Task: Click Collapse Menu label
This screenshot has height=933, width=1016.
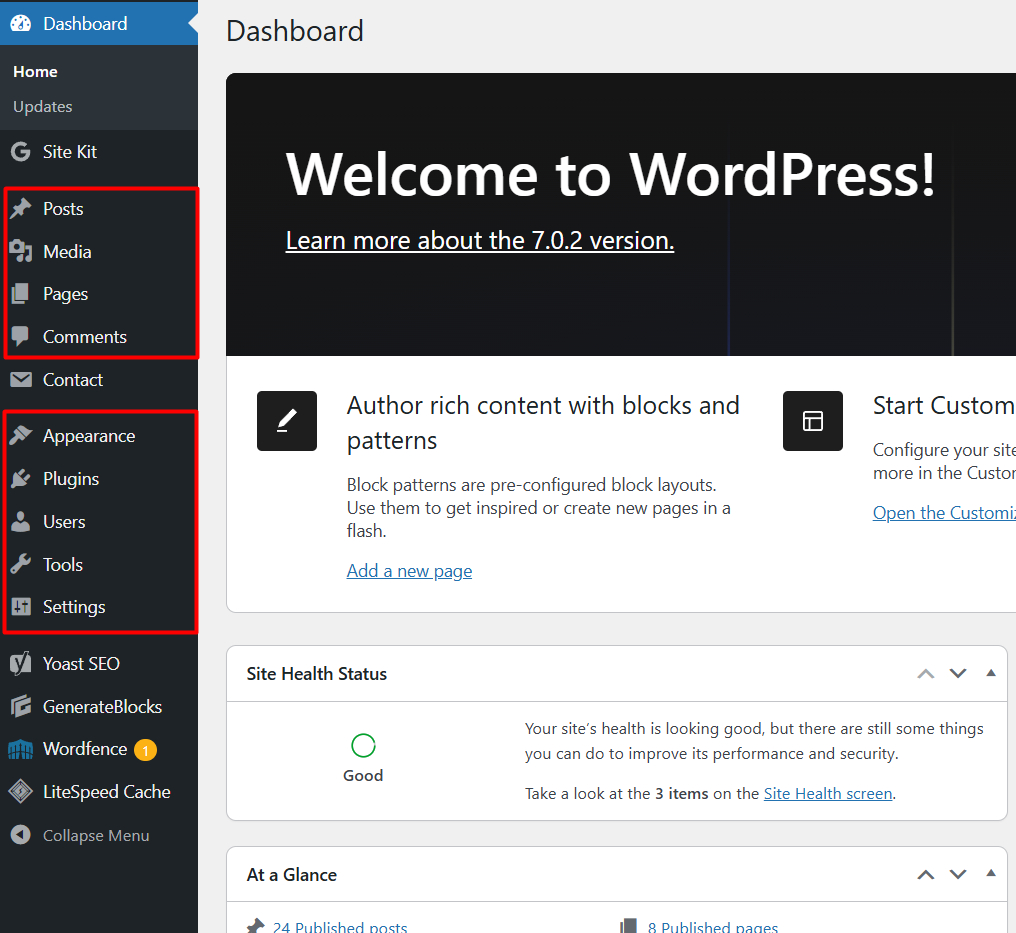Action: pos(96,835)
